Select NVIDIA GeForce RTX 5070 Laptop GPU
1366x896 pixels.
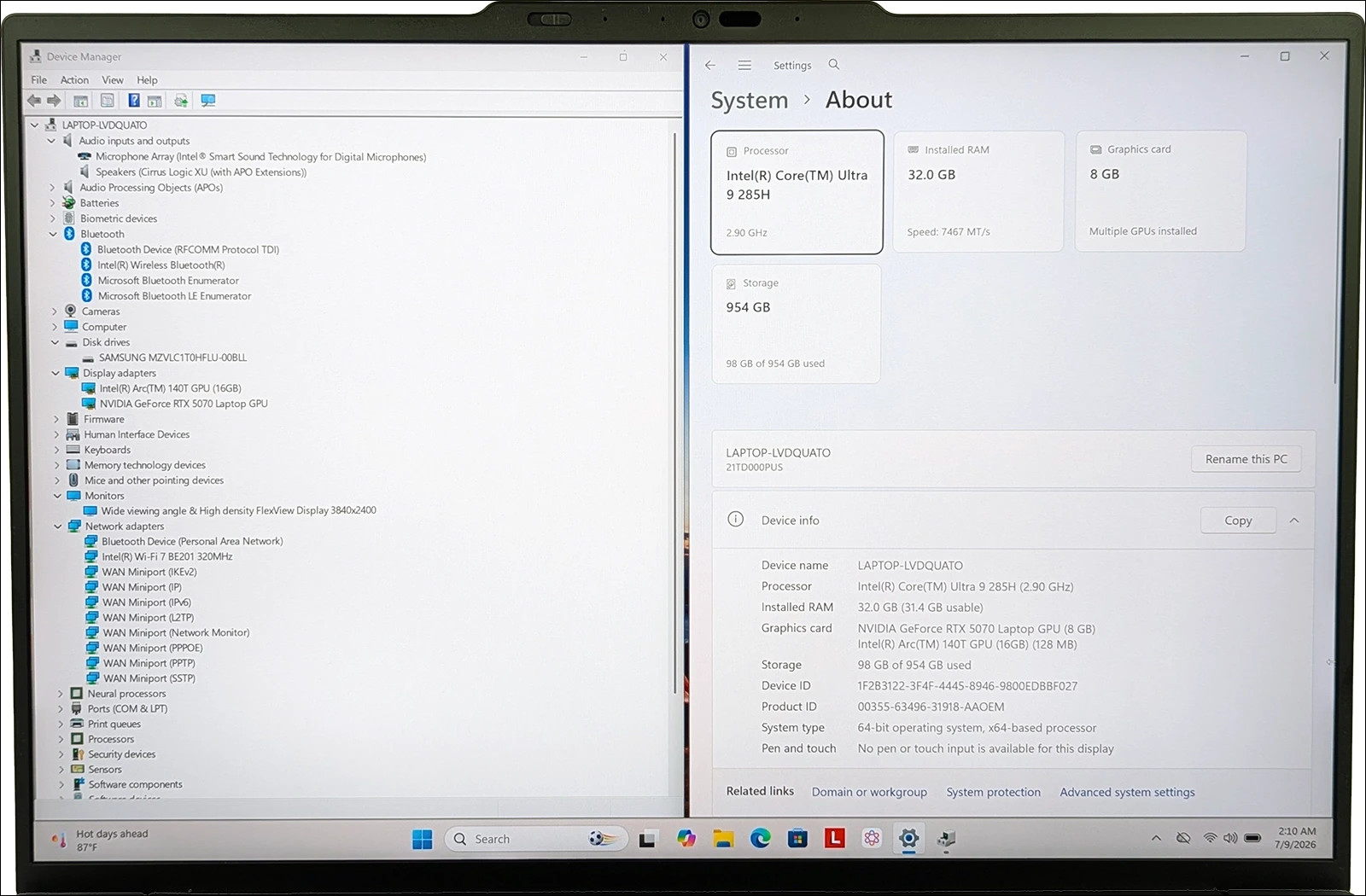click(183, 404)
